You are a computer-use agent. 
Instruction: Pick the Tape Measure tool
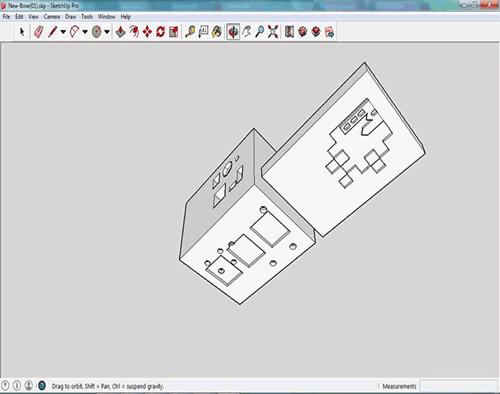point(190,32)
